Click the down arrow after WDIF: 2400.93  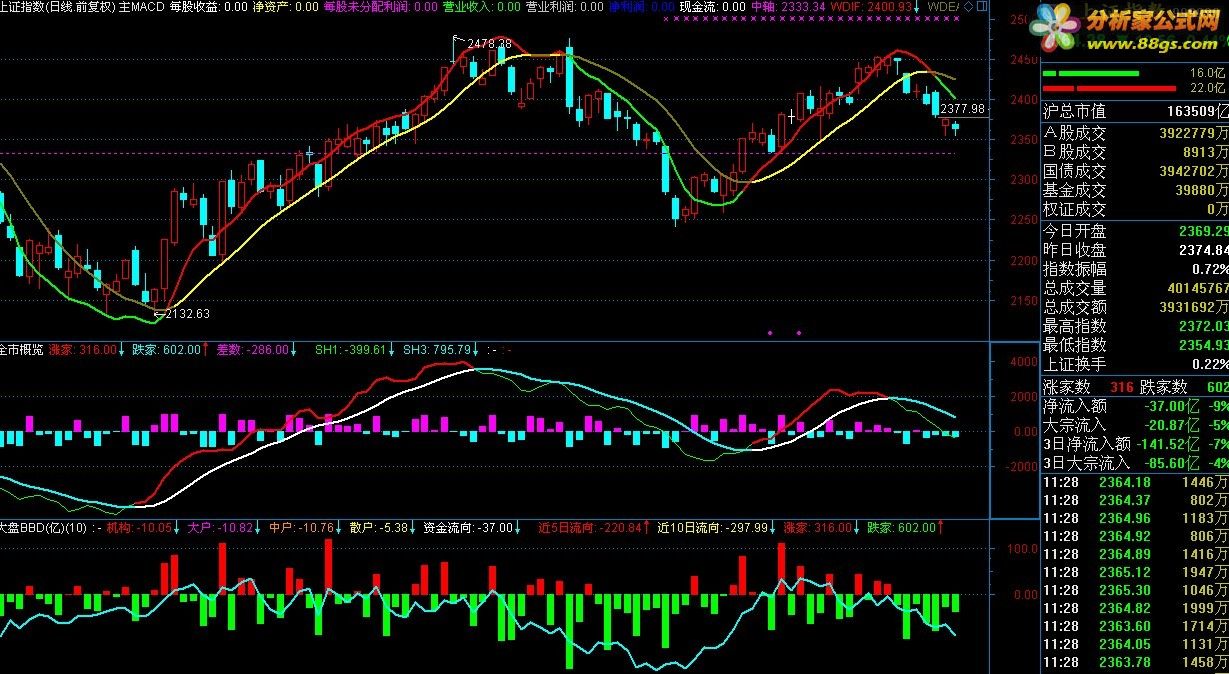tap(917, 7)
